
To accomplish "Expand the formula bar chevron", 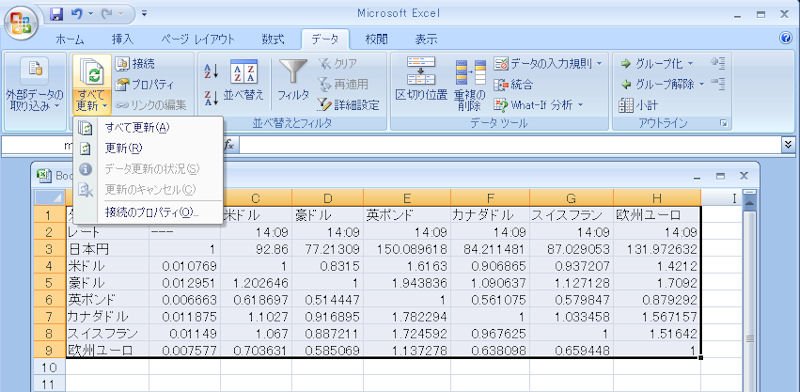I will [788, 145].
